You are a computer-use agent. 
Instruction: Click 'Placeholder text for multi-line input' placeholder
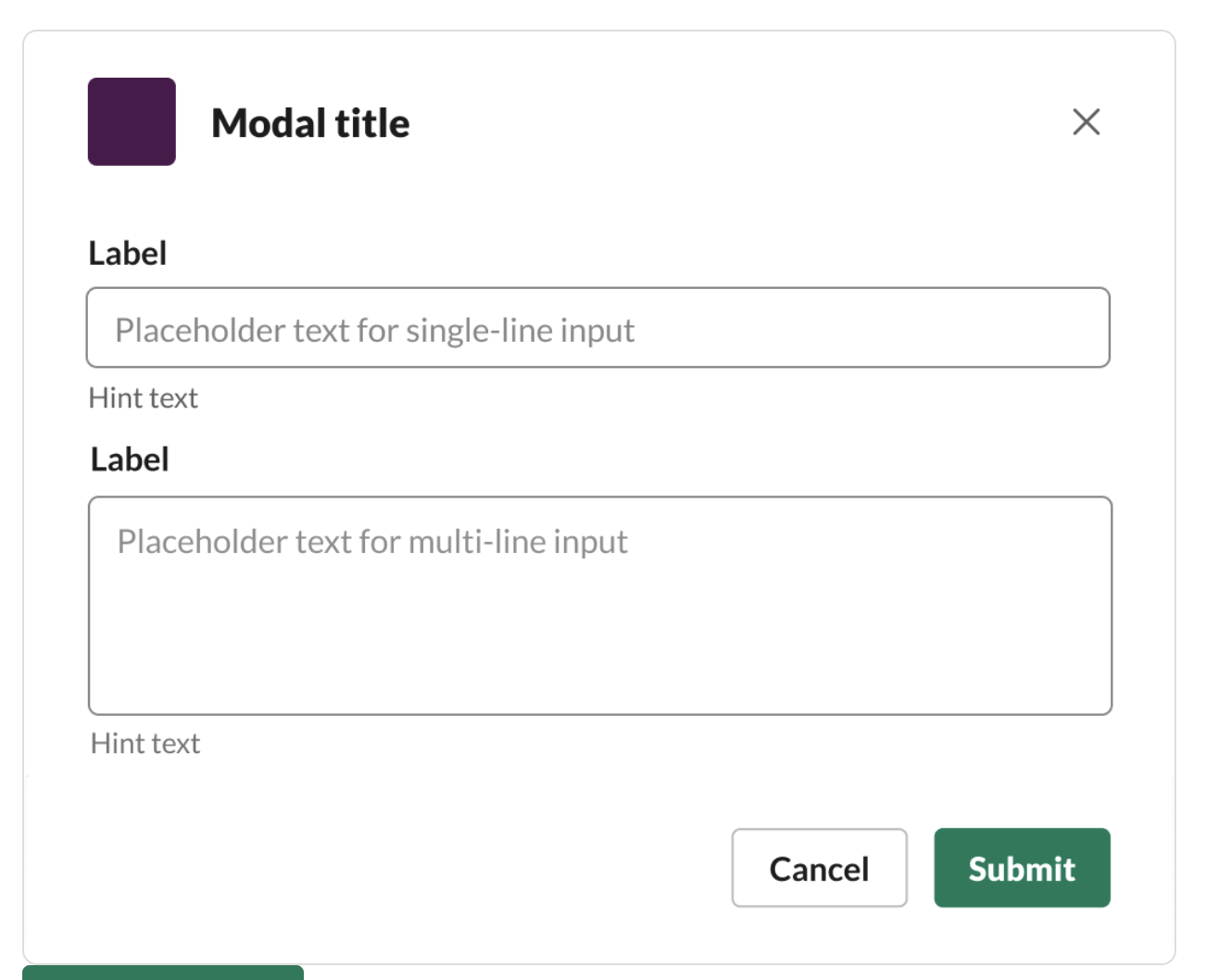pyautogui.click(x=372, y=542)
